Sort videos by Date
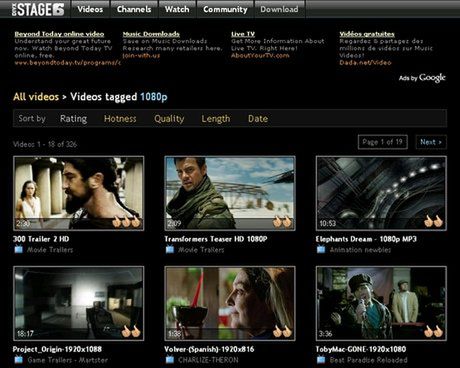 point(258,119)
